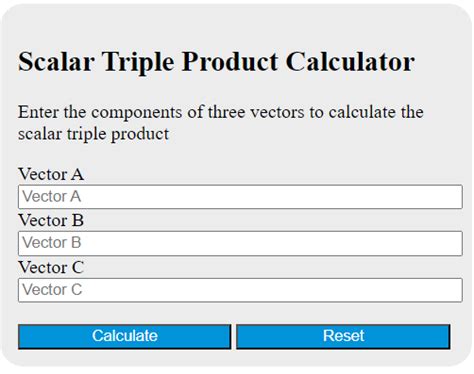Screen dimensions: 474x374
Task: Click the word 'components' in the description
Action: point(137,113)
